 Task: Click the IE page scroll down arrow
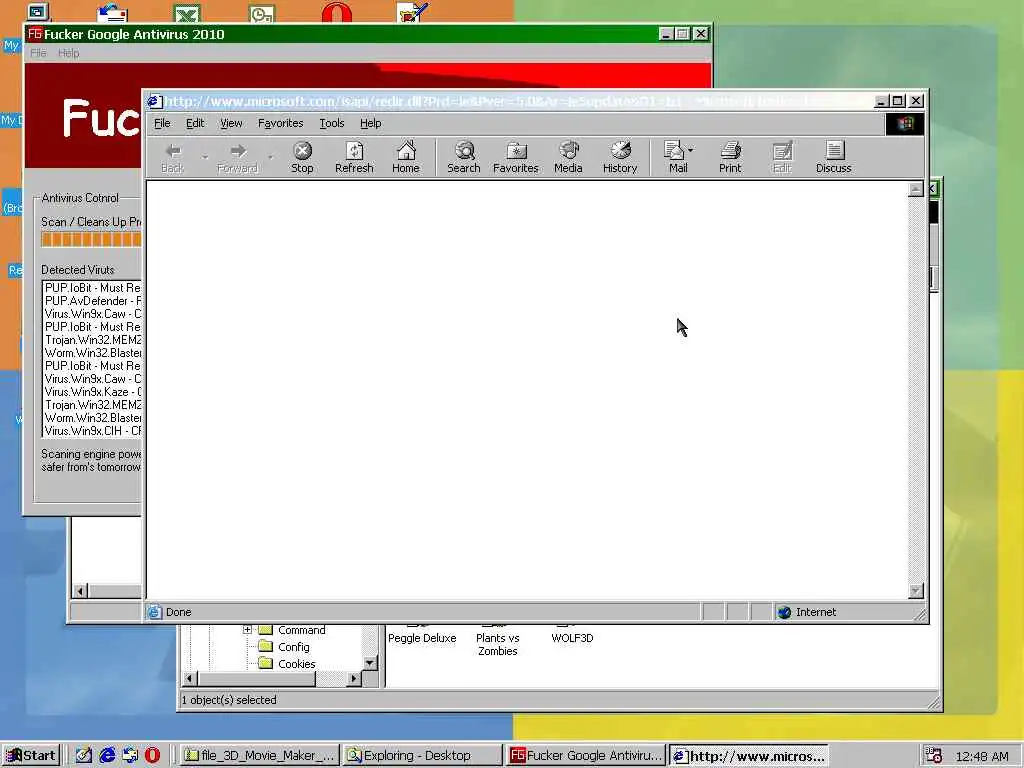(x=916, y=590)
